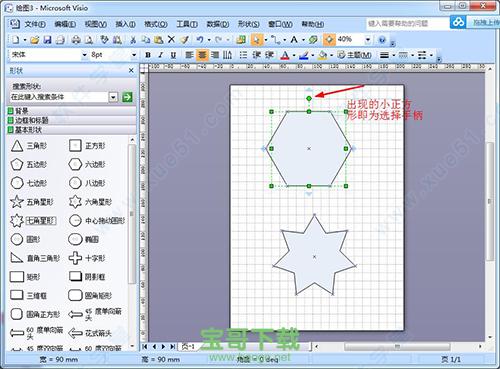Image resolution: width=500 pixels, height=369 pixels.
Task: Select the 十字形 cross shape
Action: coord(87,258)
